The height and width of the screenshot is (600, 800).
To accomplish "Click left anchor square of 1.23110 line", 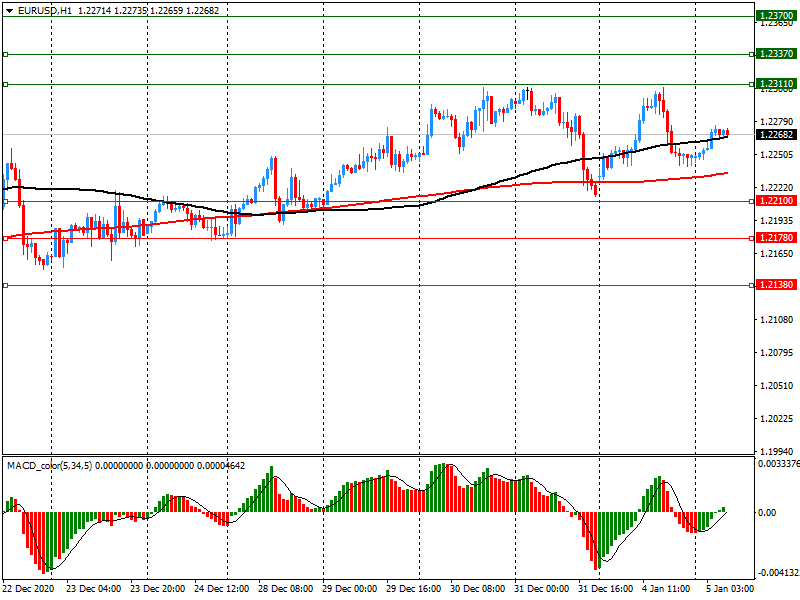I will coord(5,84).
